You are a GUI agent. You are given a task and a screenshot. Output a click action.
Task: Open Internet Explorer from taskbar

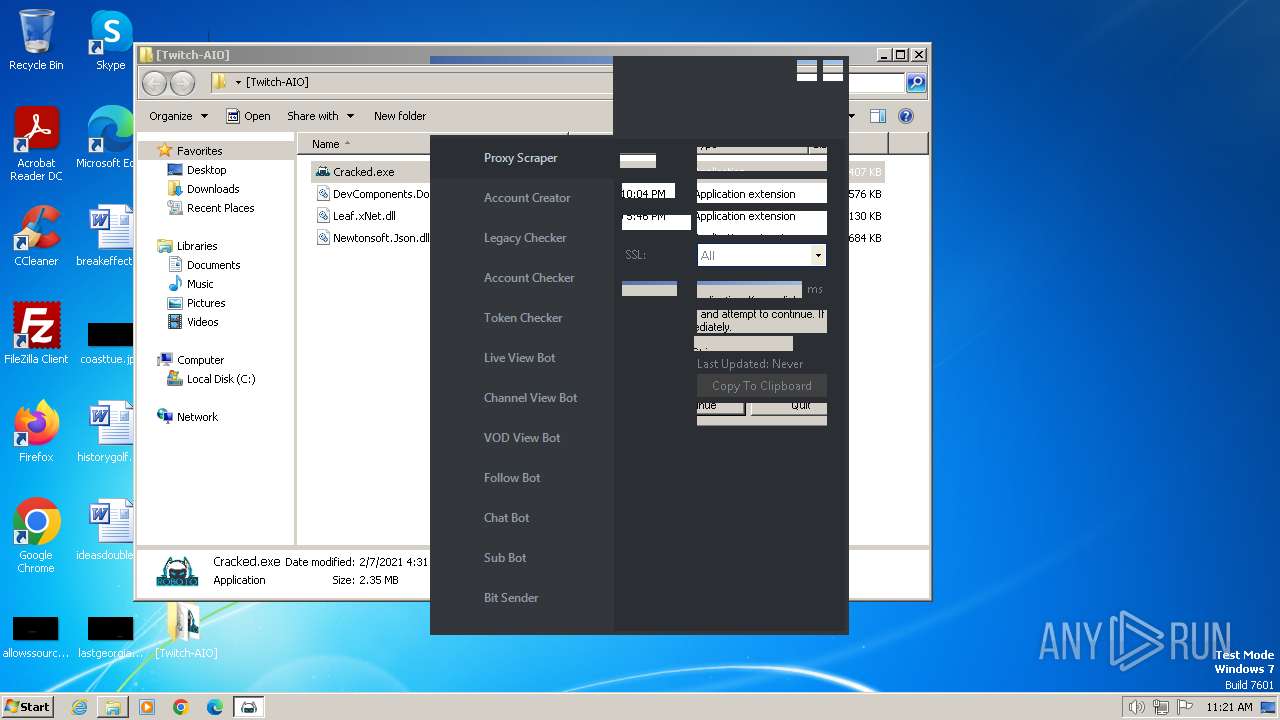pyautogui.click(x=79, y=707)
